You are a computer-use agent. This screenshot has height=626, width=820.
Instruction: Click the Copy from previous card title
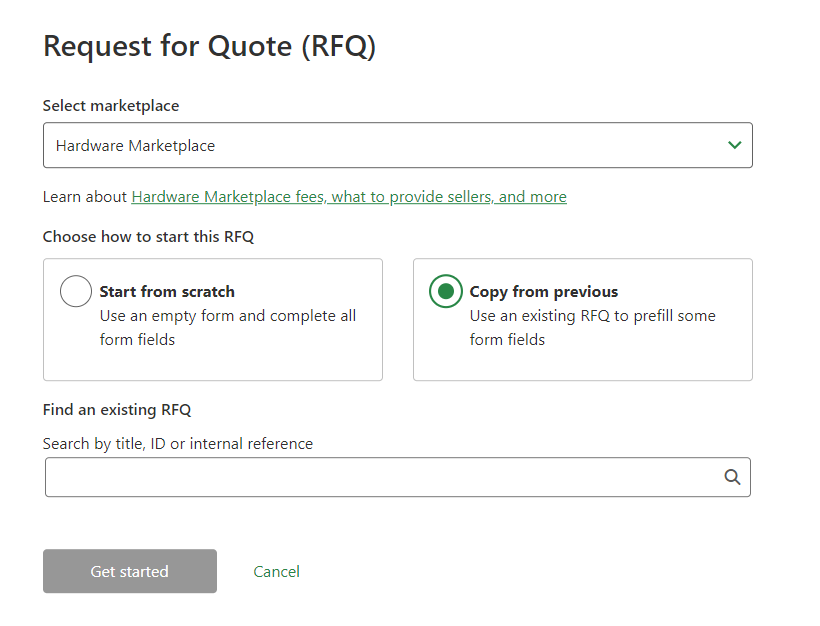click(543, 291)
